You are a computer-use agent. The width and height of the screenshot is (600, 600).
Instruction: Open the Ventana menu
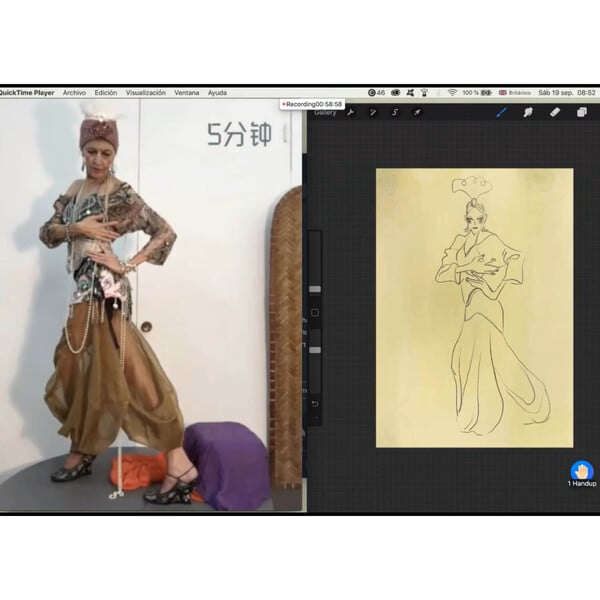click(x=187, y=93)
